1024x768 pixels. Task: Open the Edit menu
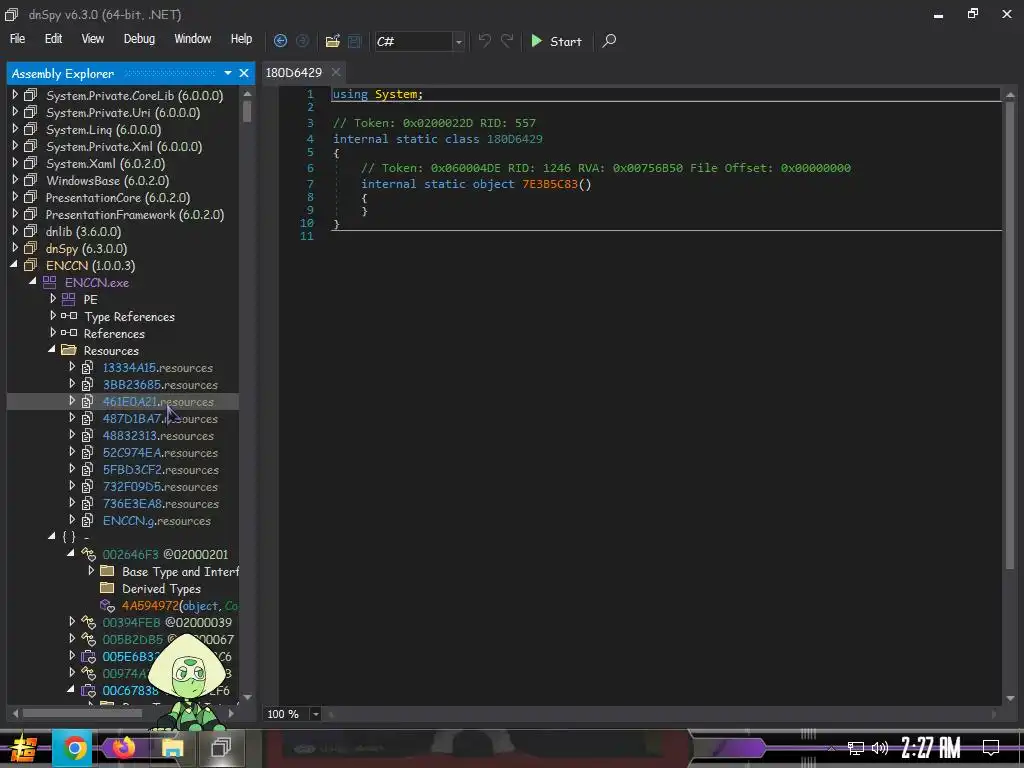point(53,39)
